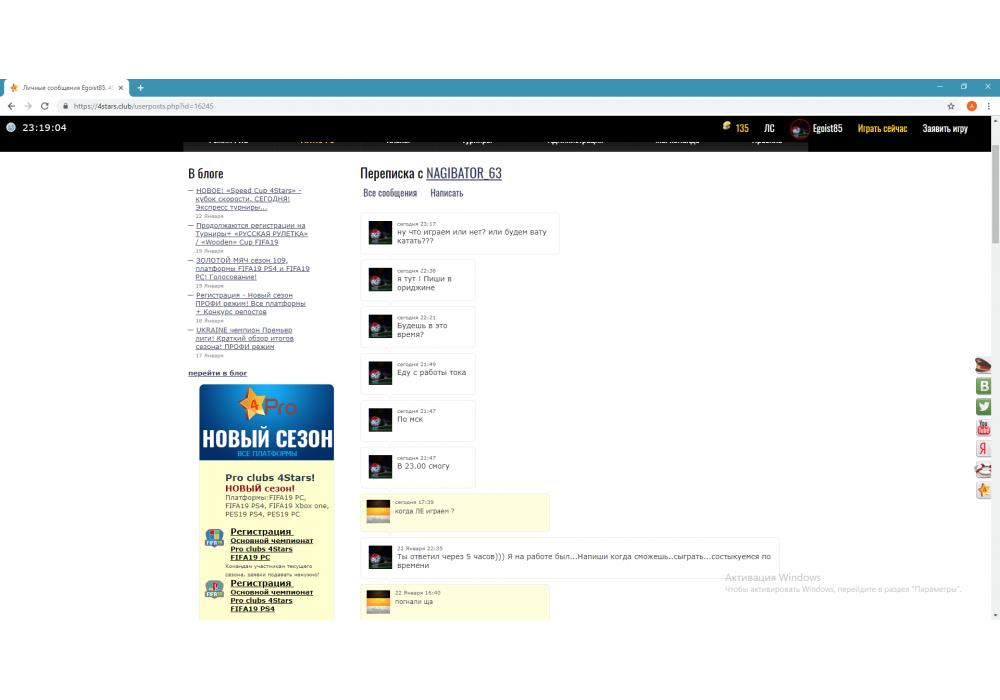1000x700 pixels.
Task: Open blog post 'Регистрация - Новый сезон ПРОФИ режим'
Action: pyautogui.click(x=250, y=303)
